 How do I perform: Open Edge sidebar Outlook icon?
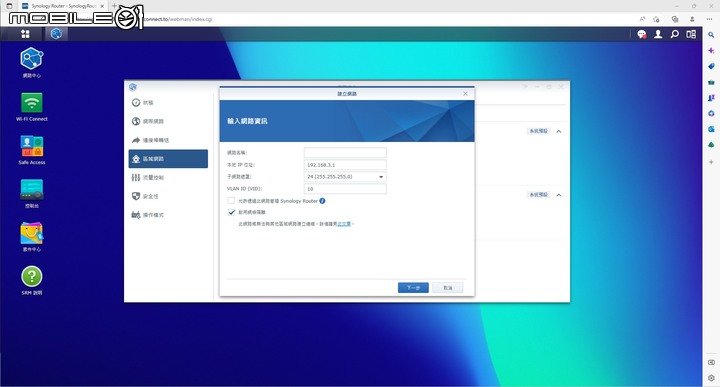click(711, 129)
